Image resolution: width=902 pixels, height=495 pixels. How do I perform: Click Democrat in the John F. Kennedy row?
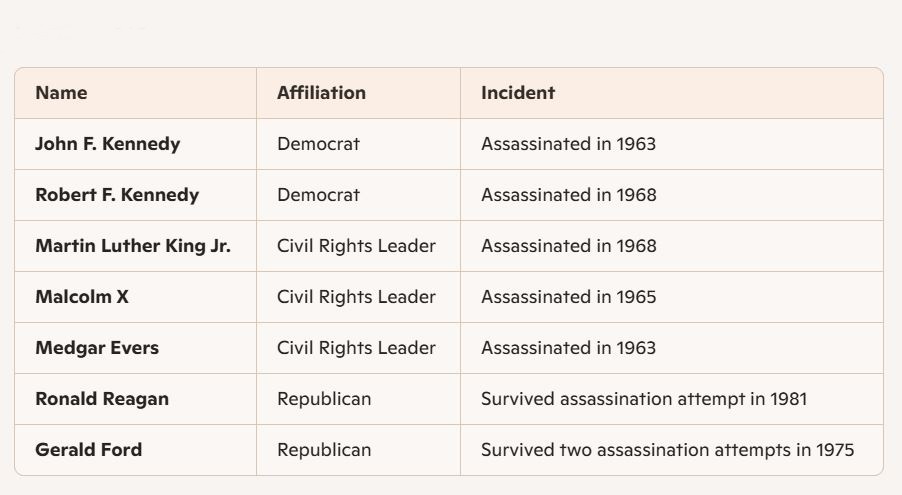[318, 144]
